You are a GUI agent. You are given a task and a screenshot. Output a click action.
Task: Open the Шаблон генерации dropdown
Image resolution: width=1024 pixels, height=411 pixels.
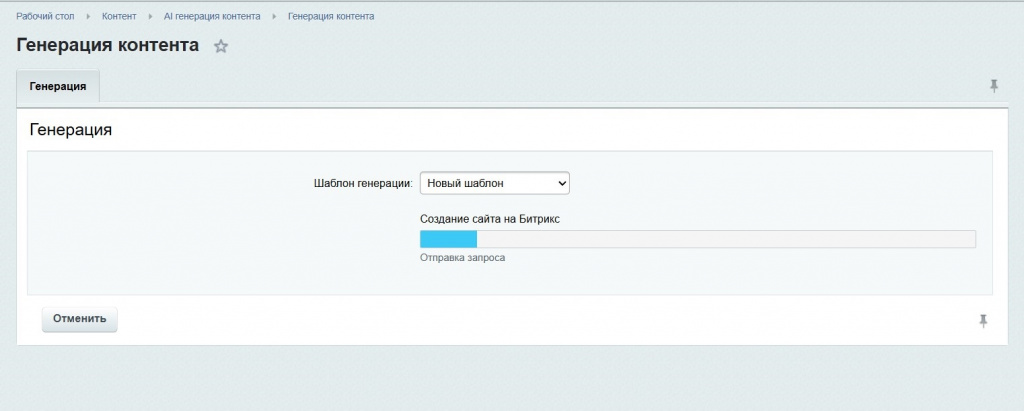494,183
